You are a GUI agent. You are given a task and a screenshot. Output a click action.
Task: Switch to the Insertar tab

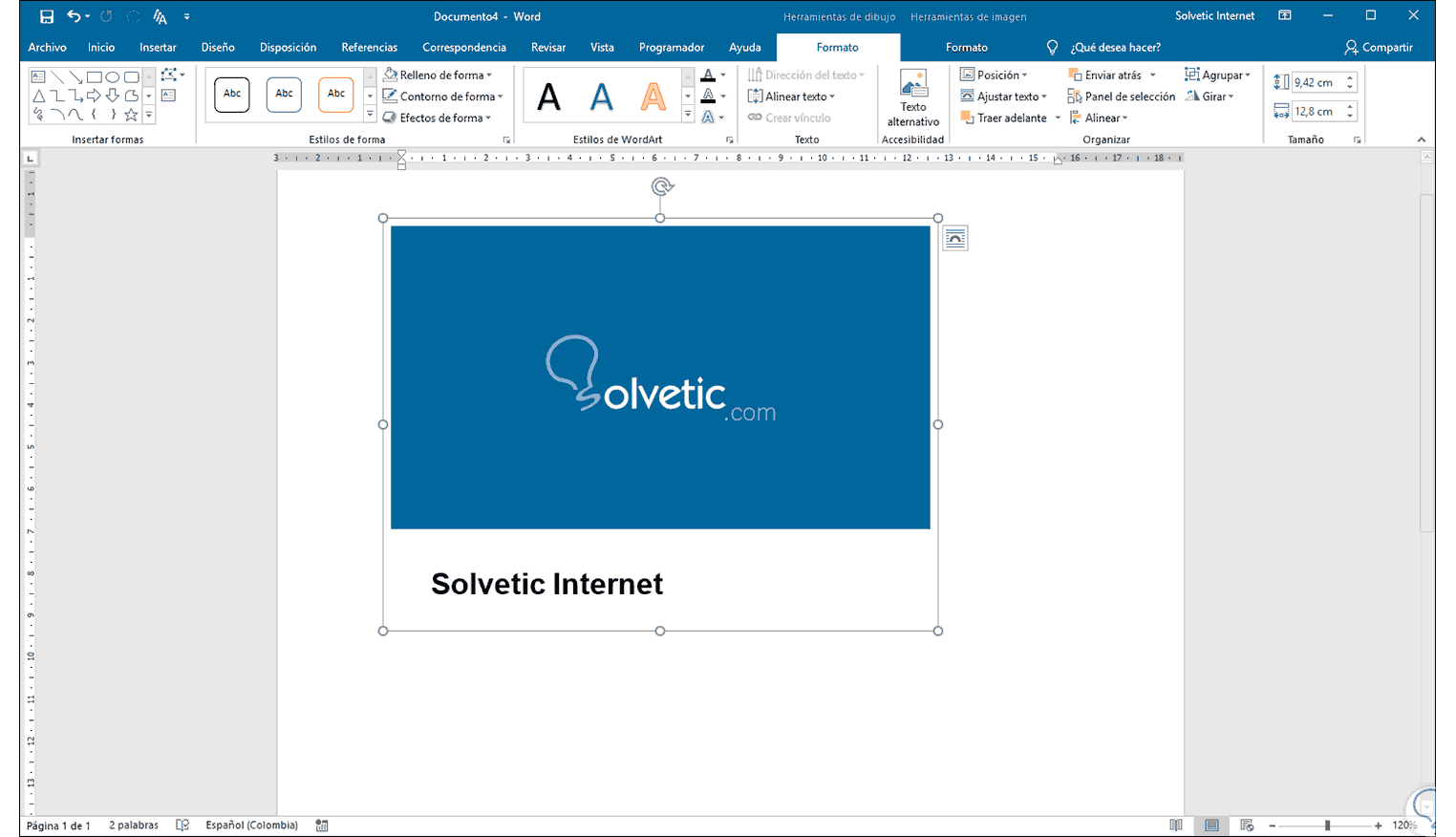coord(158,47)
